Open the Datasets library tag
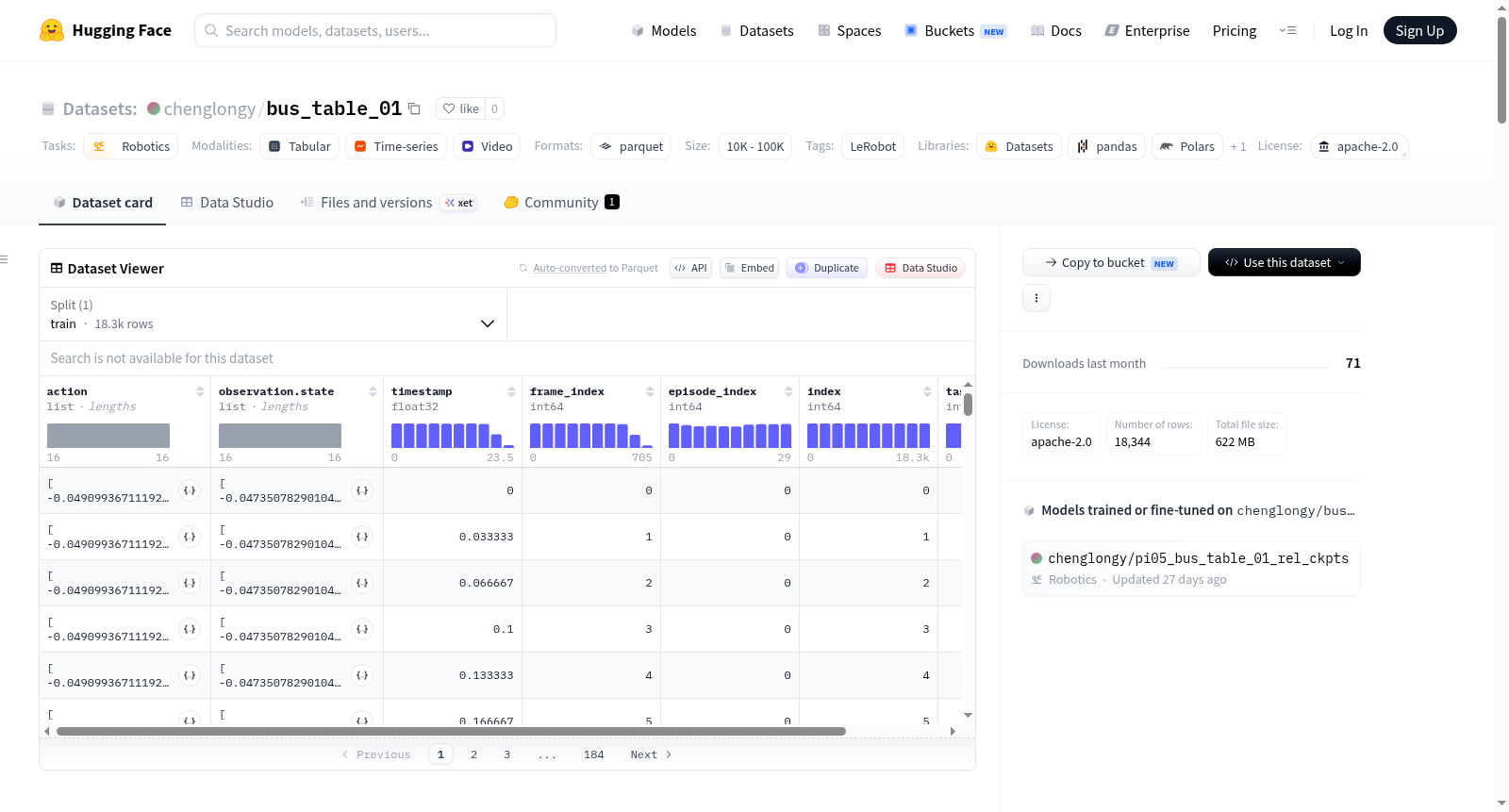1509x812 pixels. coord(1019,146)
